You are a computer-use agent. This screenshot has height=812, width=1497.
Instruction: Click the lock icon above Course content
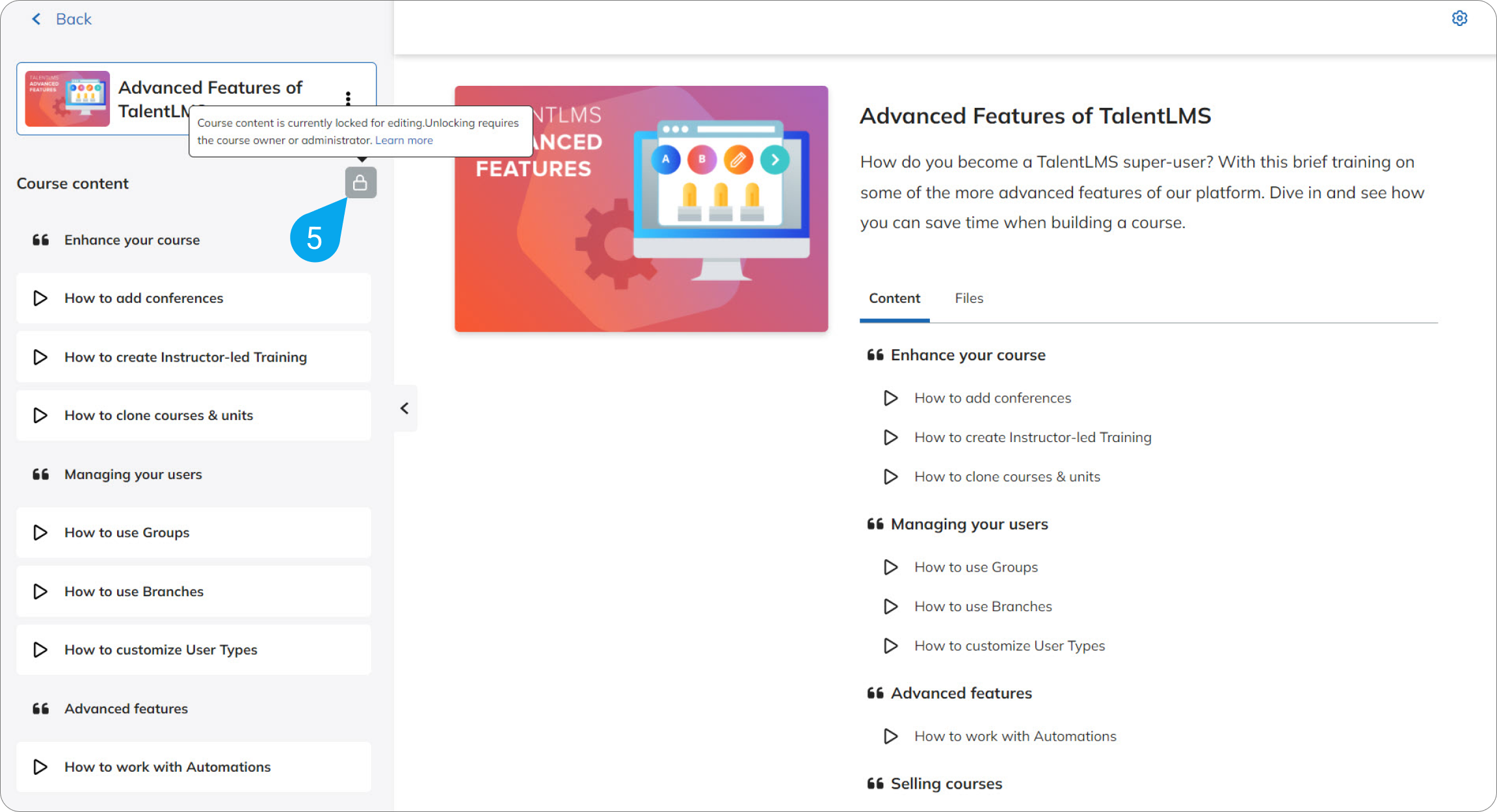pyautogui.click(x=360, y=183)
